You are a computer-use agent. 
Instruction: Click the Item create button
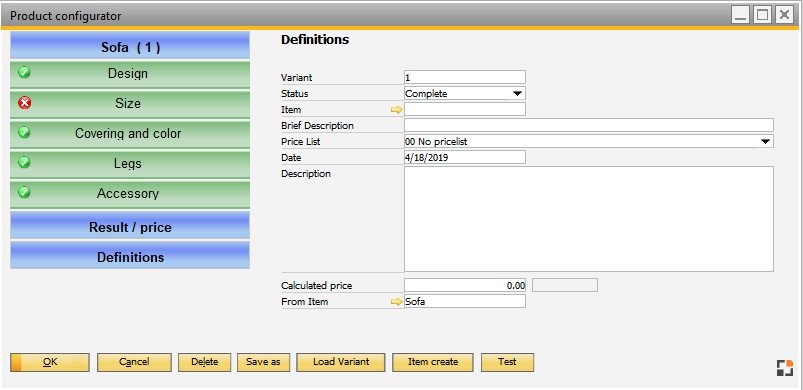tap(433, 362)
